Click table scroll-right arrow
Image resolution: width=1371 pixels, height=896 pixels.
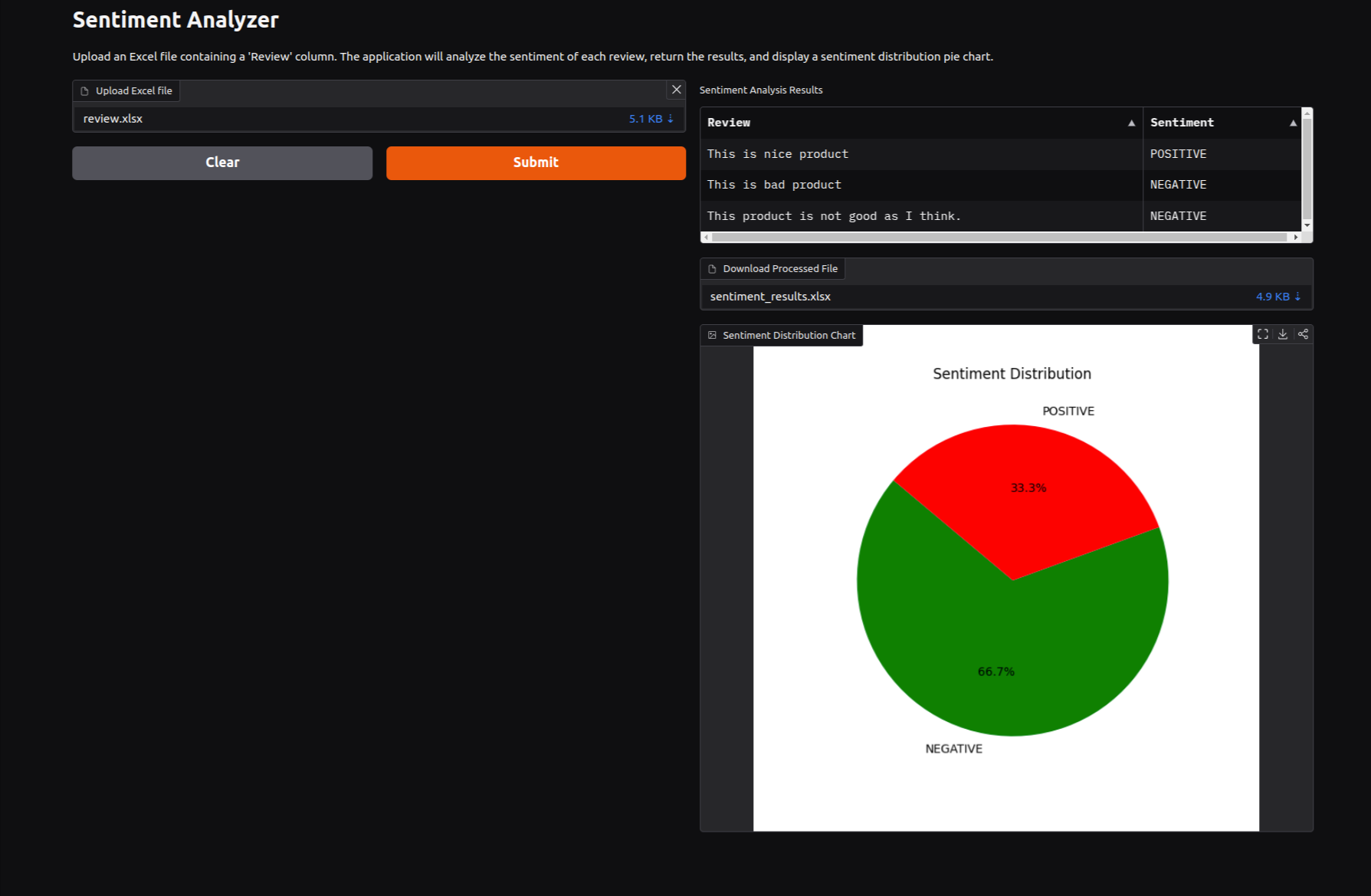[1296, 238]
